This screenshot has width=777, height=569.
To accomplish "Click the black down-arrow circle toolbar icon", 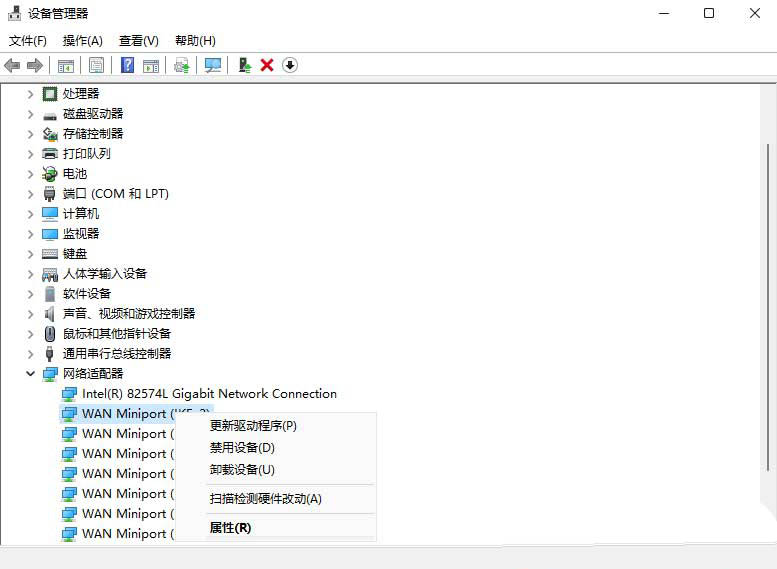I will [x=290, y=65].
